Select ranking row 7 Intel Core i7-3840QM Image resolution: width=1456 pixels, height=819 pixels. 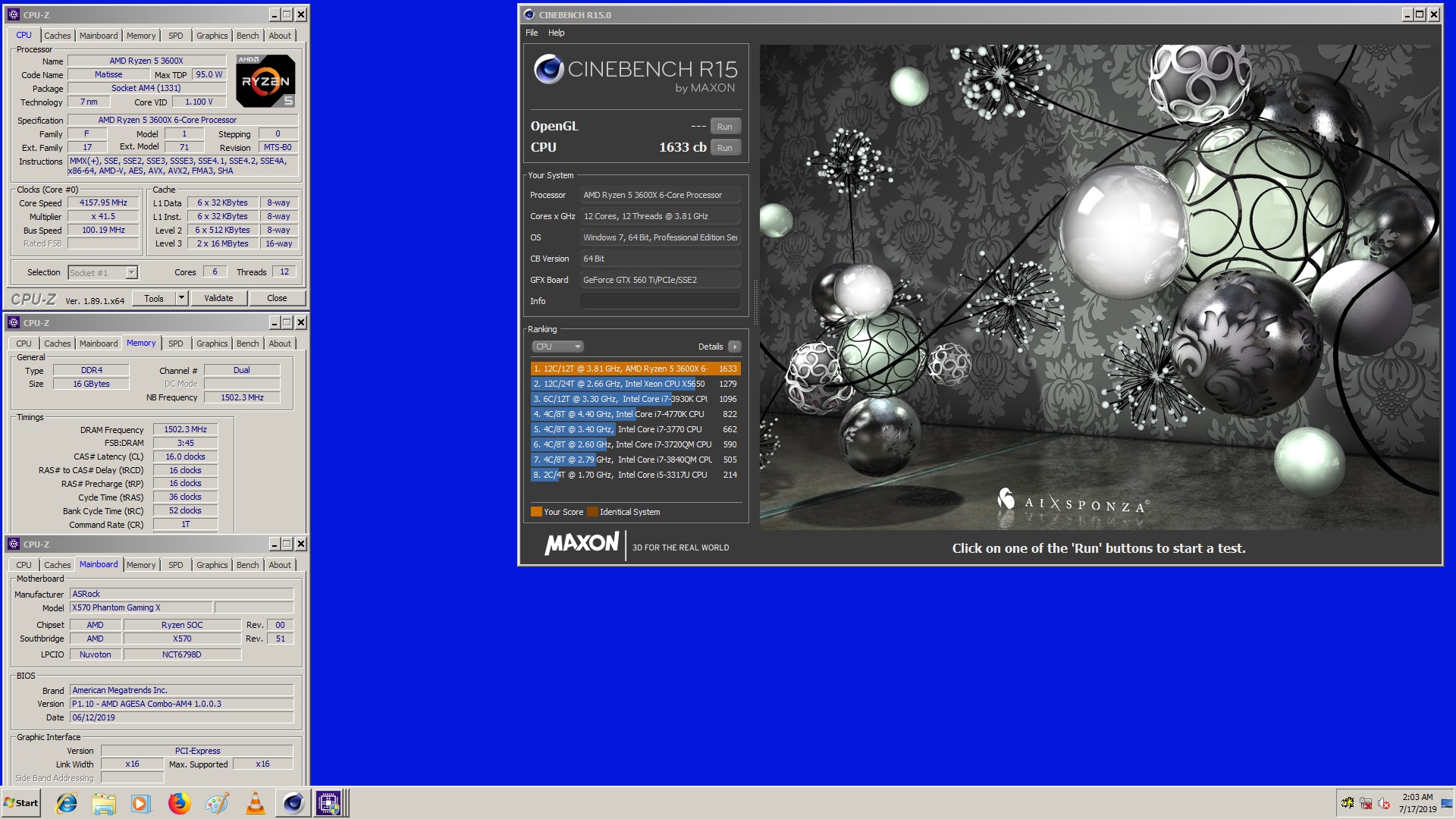click(635, 460)
